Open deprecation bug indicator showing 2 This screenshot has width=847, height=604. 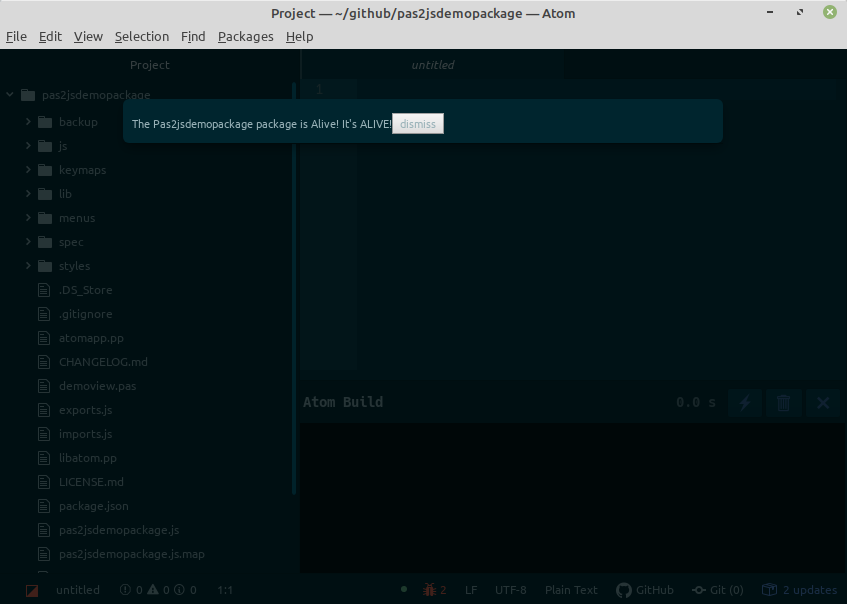point(435,590)
